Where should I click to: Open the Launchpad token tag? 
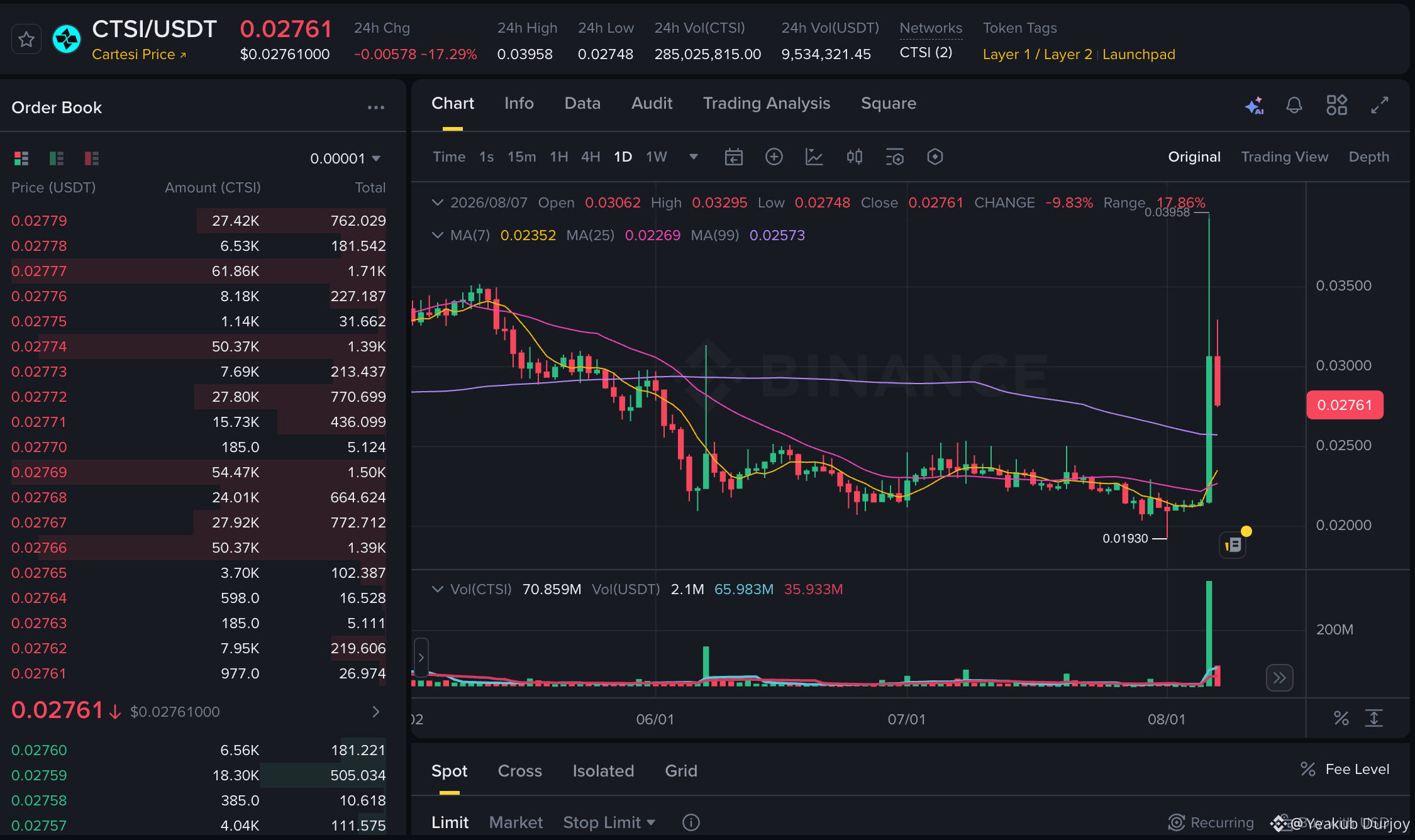1139,55
